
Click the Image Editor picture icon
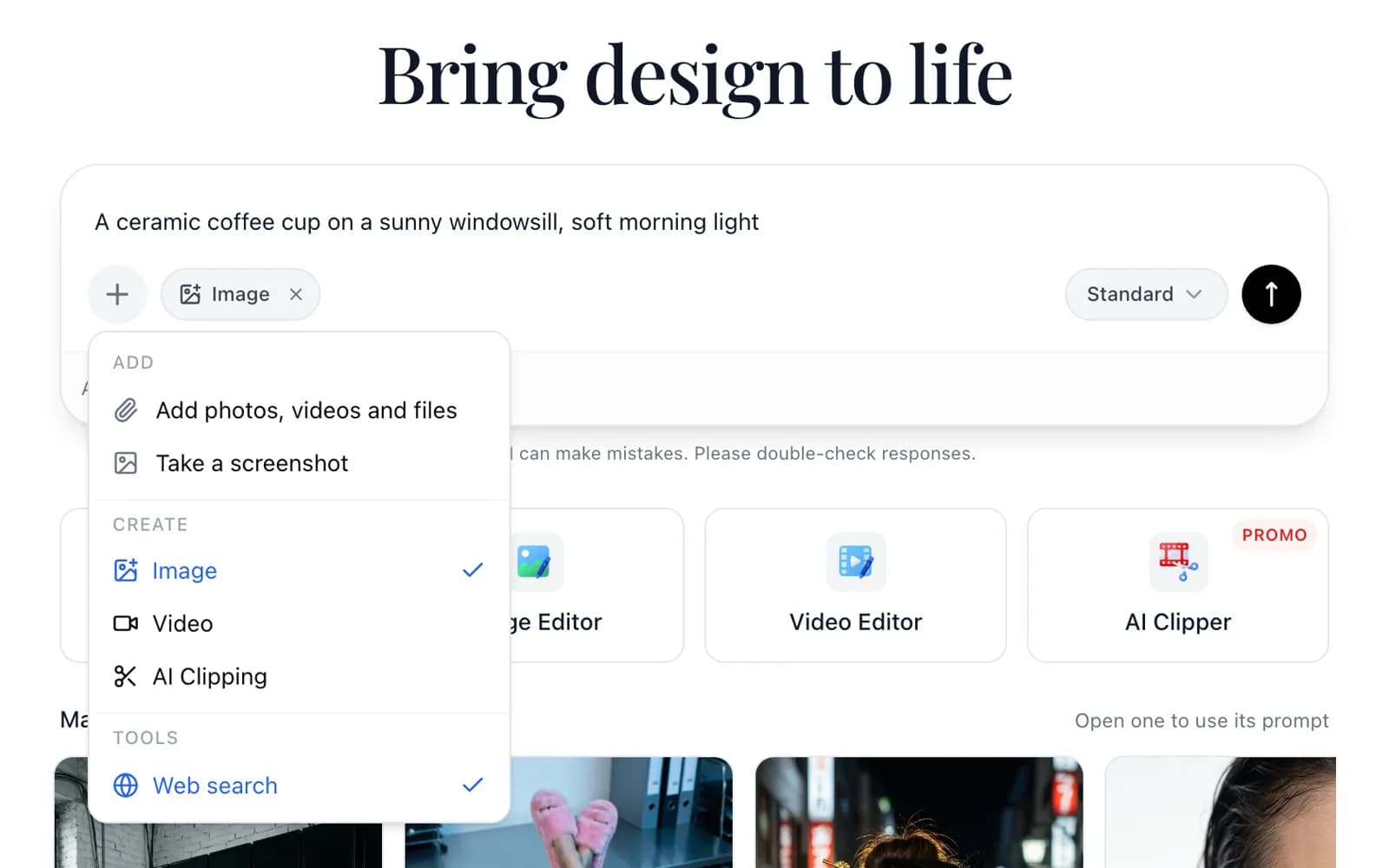click(534, 562)
